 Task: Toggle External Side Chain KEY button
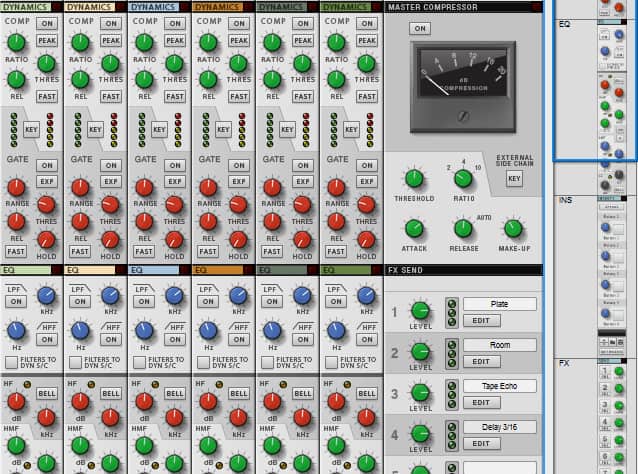coord(514,178)
